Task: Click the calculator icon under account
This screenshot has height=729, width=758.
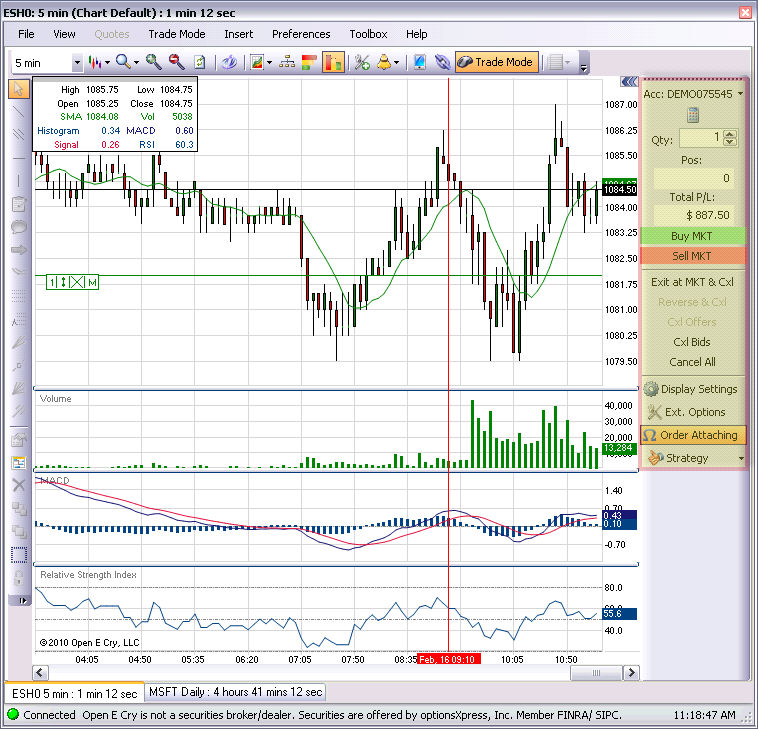Action: (692, 115)
